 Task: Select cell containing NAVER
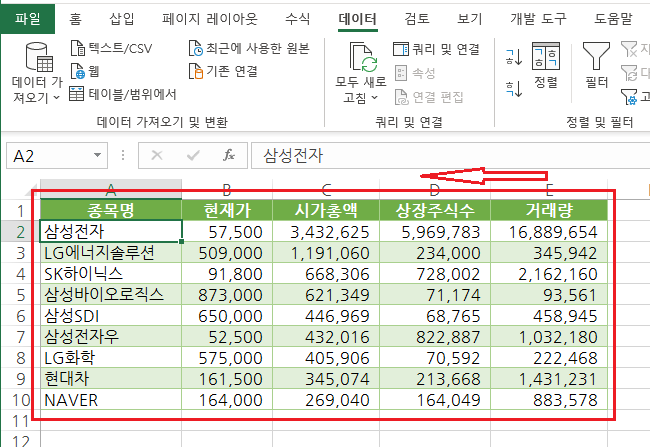111,400
